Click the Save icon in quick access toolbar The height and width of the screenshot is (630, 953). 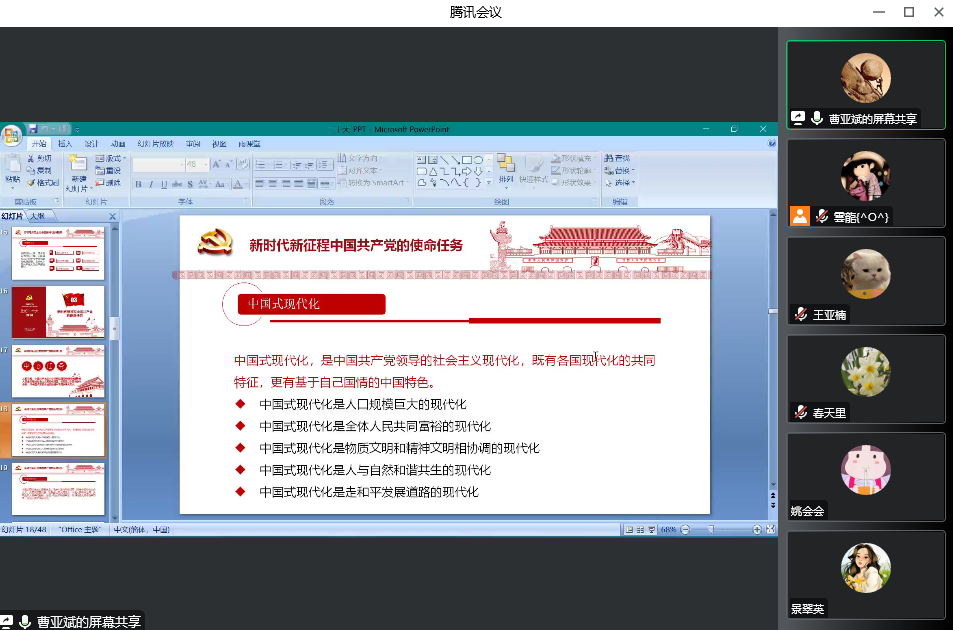pyautogui.click(x=33, y=129)
